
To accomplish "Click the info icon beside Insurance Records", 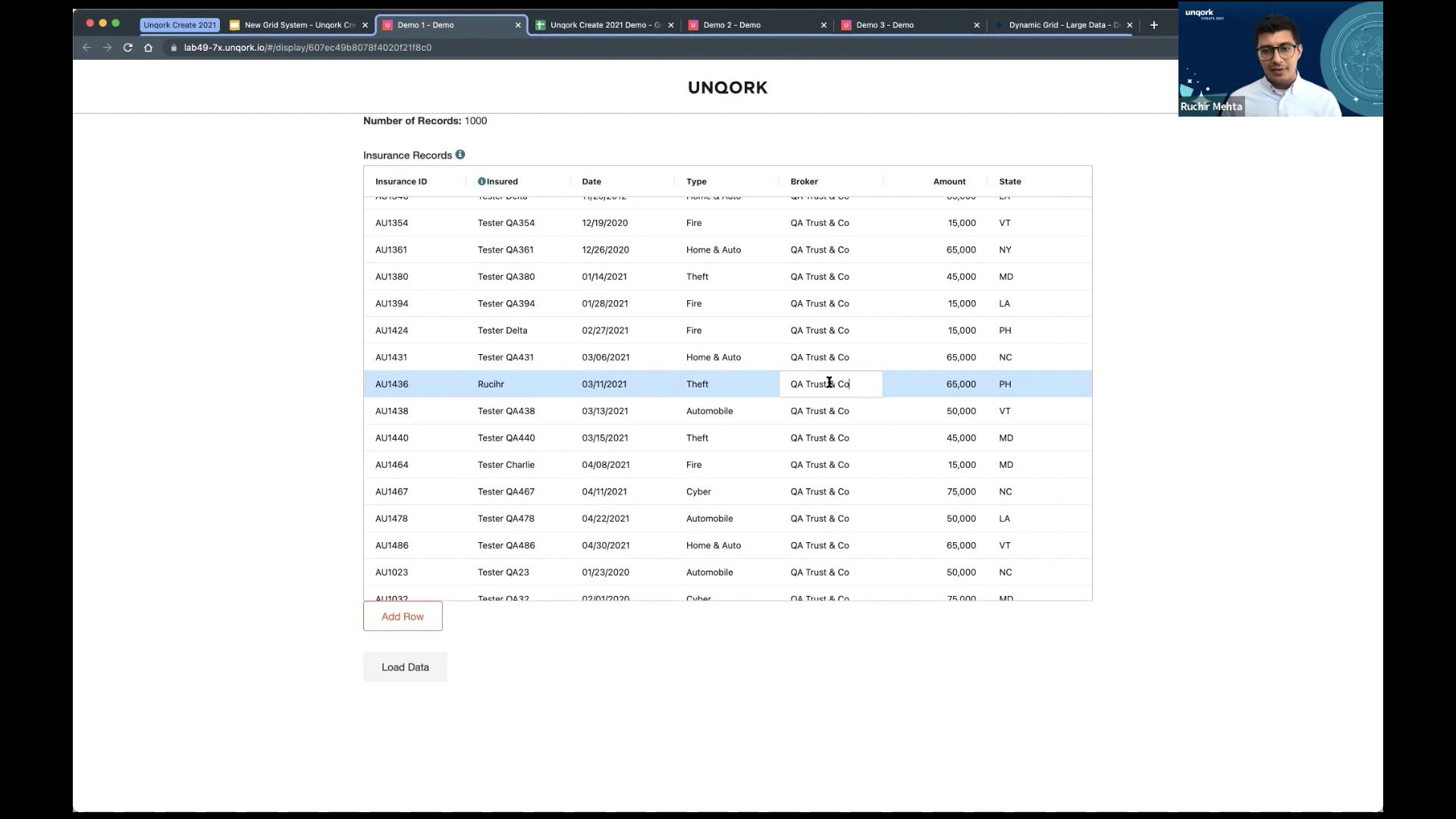I will (460, 155).
